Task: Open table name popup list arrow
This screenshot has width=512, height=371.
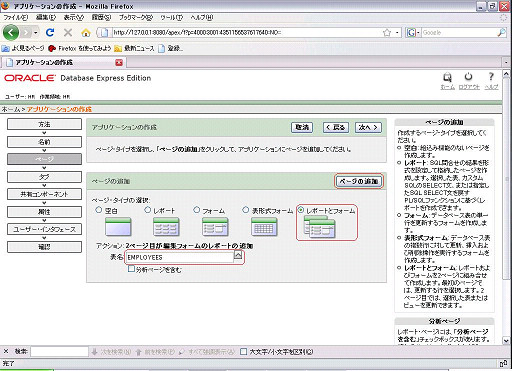Action: click(238, 256)
